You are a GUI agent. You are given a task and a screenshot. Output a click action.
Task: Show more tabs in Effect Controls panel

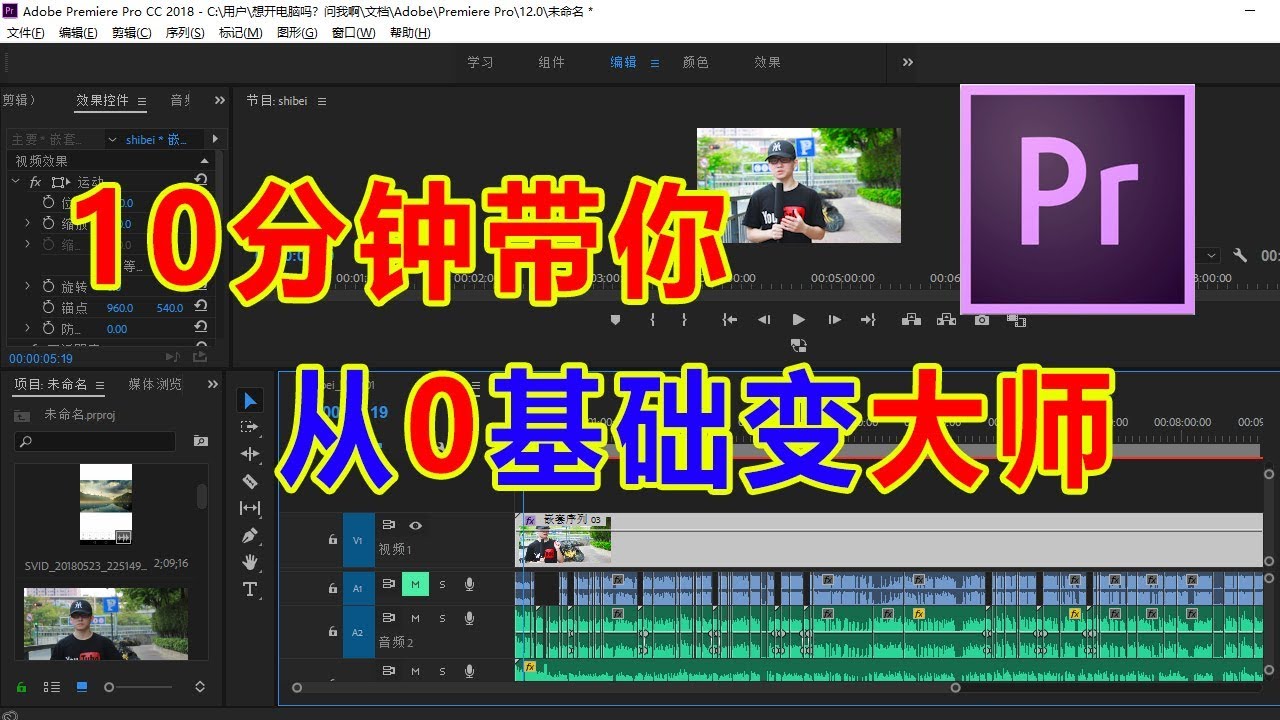[219, 100]
